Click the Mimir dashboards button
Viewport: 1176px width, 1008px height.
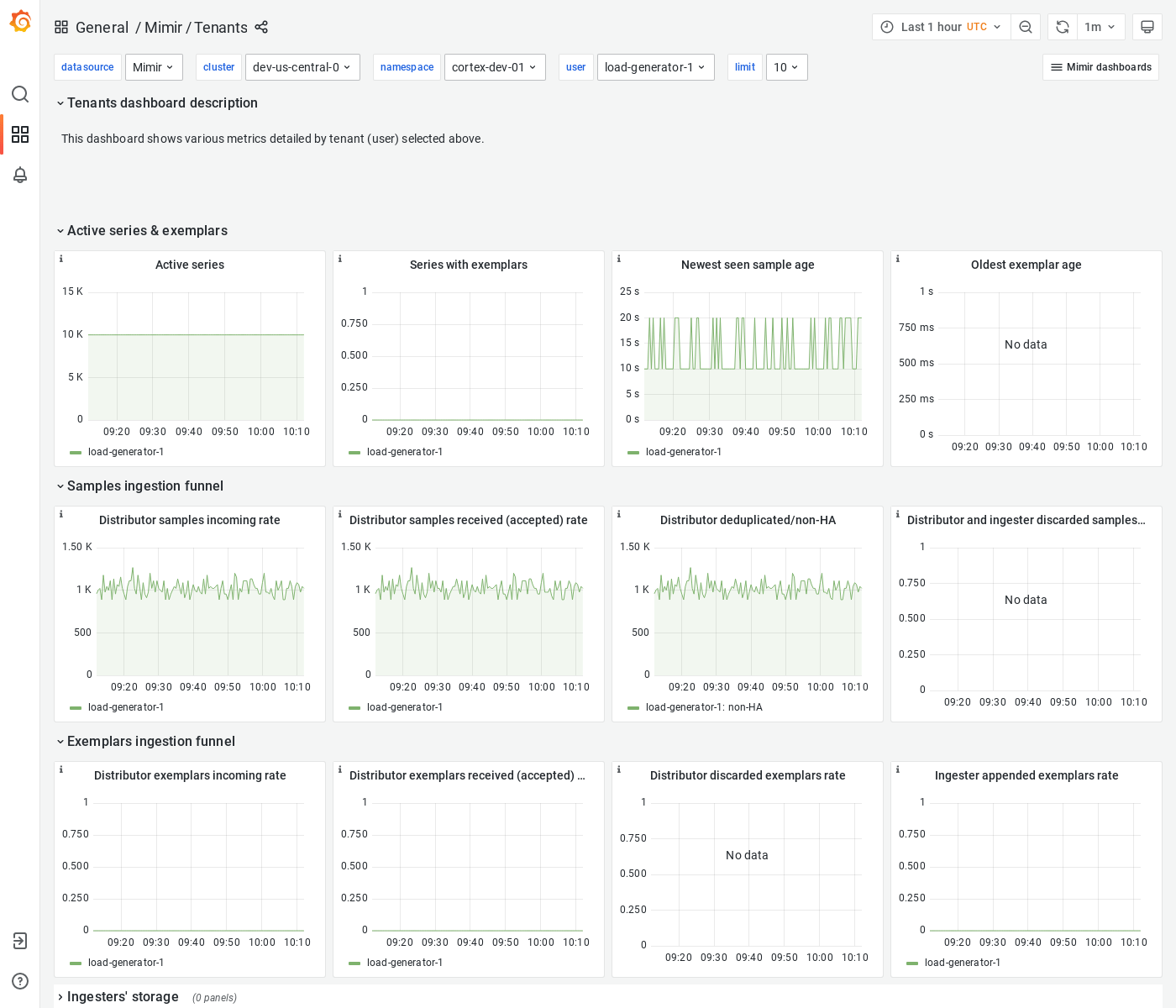(1100, 66)
